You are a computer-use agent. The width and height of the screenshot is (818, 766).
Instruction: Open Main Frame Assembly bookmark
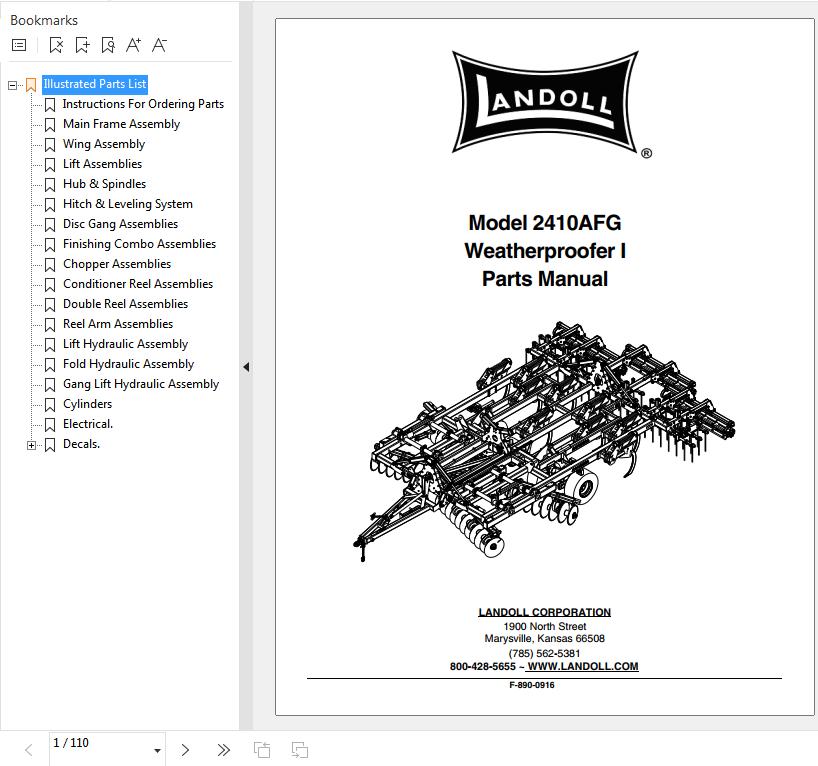[x=122, y=124]
